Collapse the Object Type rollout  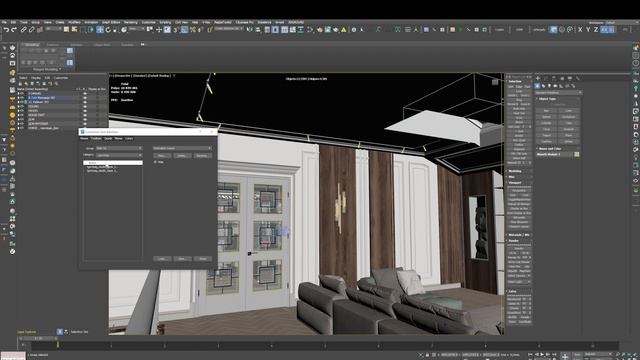547,99
